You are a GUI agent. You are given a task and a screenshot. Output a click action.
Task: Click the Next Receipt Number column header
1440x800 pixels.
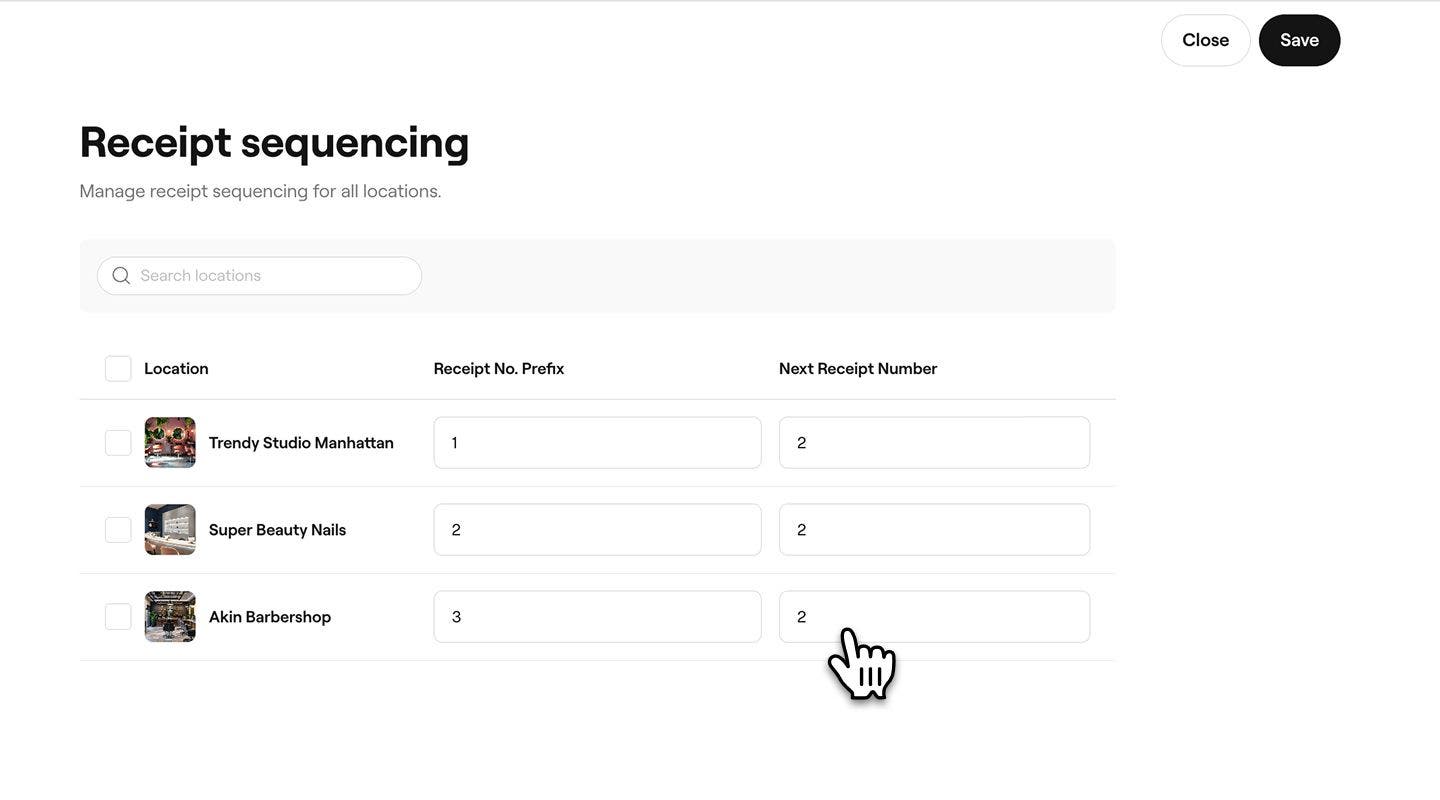(x=857, y=369)
